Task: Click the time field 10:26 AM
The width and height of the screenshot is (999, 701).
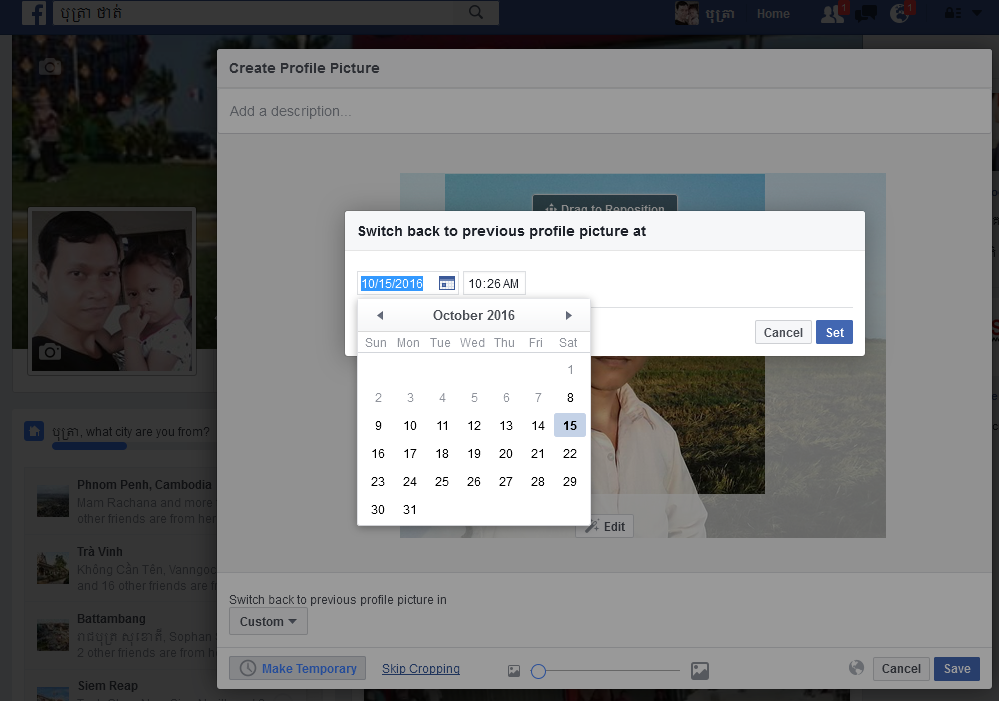Action: tap(494, 284)
